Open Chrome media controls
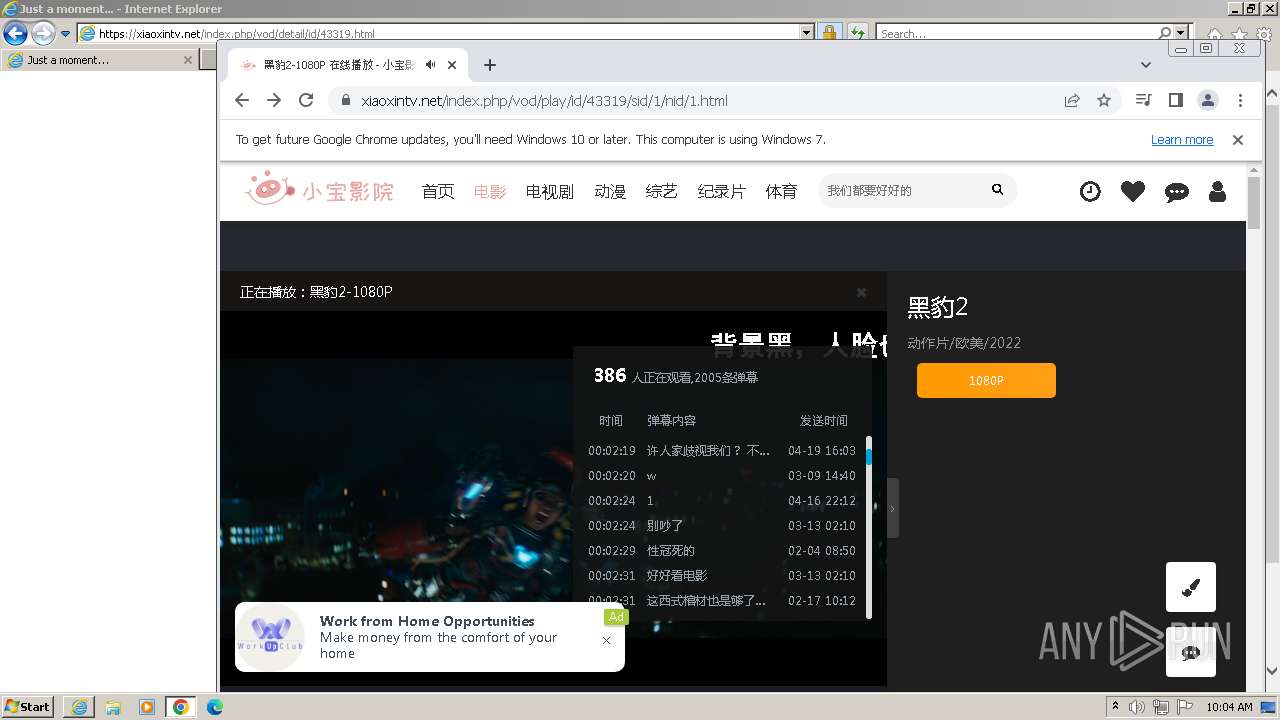This screenshot has width=1280, height=720. click(1144, 100)
